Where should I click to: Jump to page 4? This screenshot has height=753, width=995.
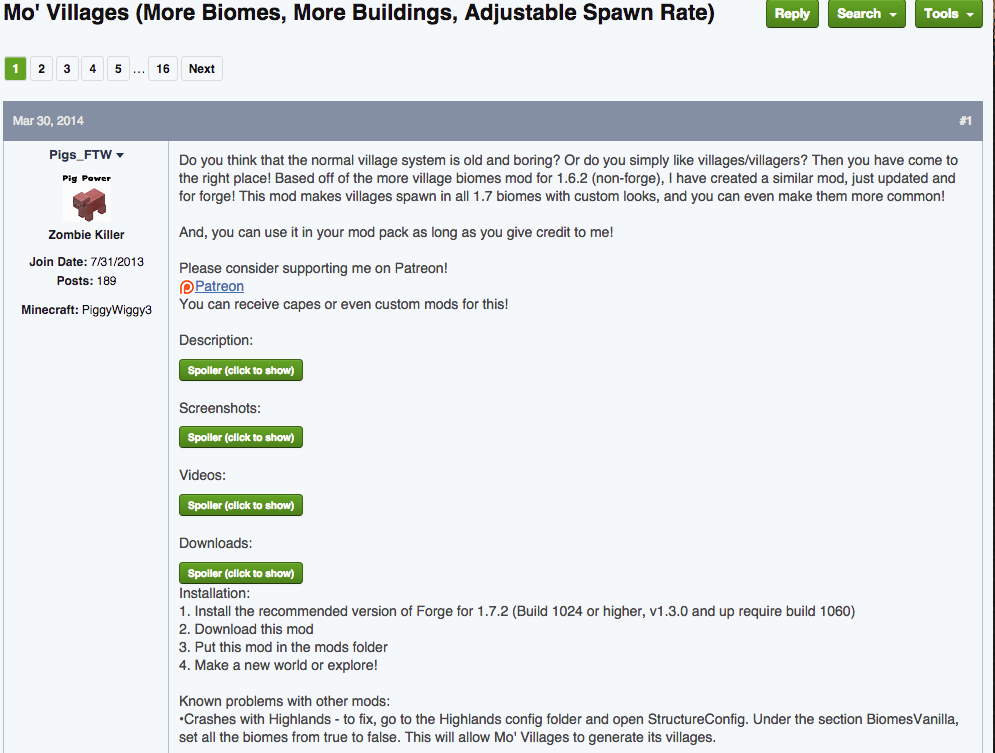tap(93, 69)
